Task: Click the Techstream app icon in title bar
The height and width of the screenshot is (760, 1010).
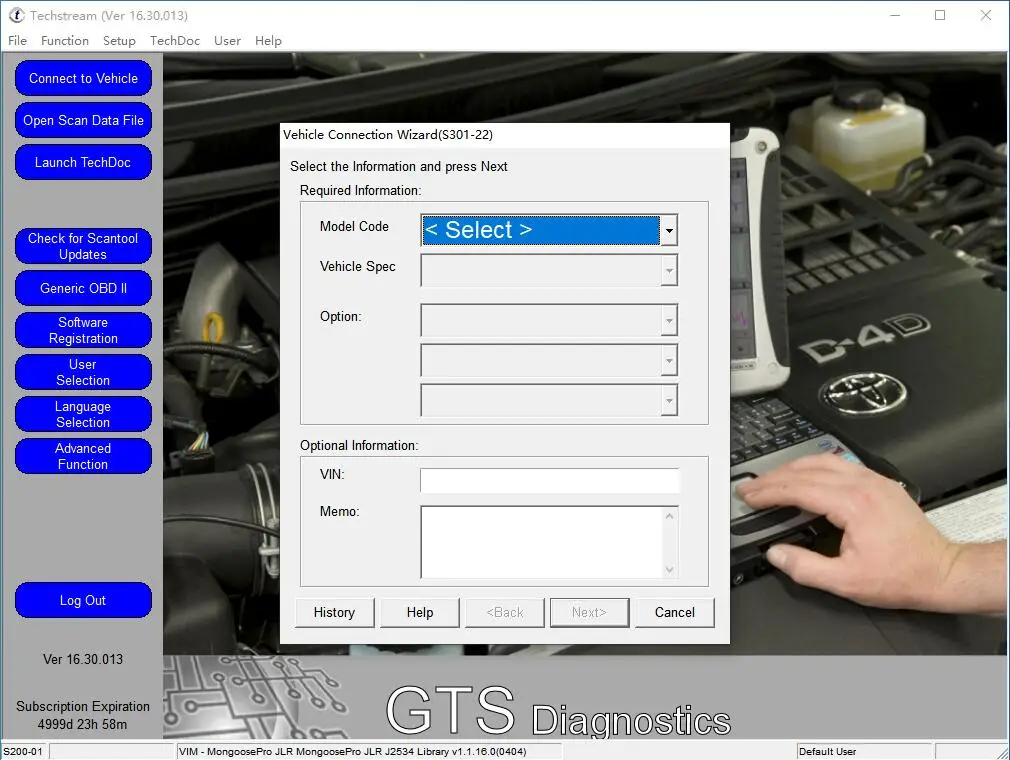Action: (17, 15)
